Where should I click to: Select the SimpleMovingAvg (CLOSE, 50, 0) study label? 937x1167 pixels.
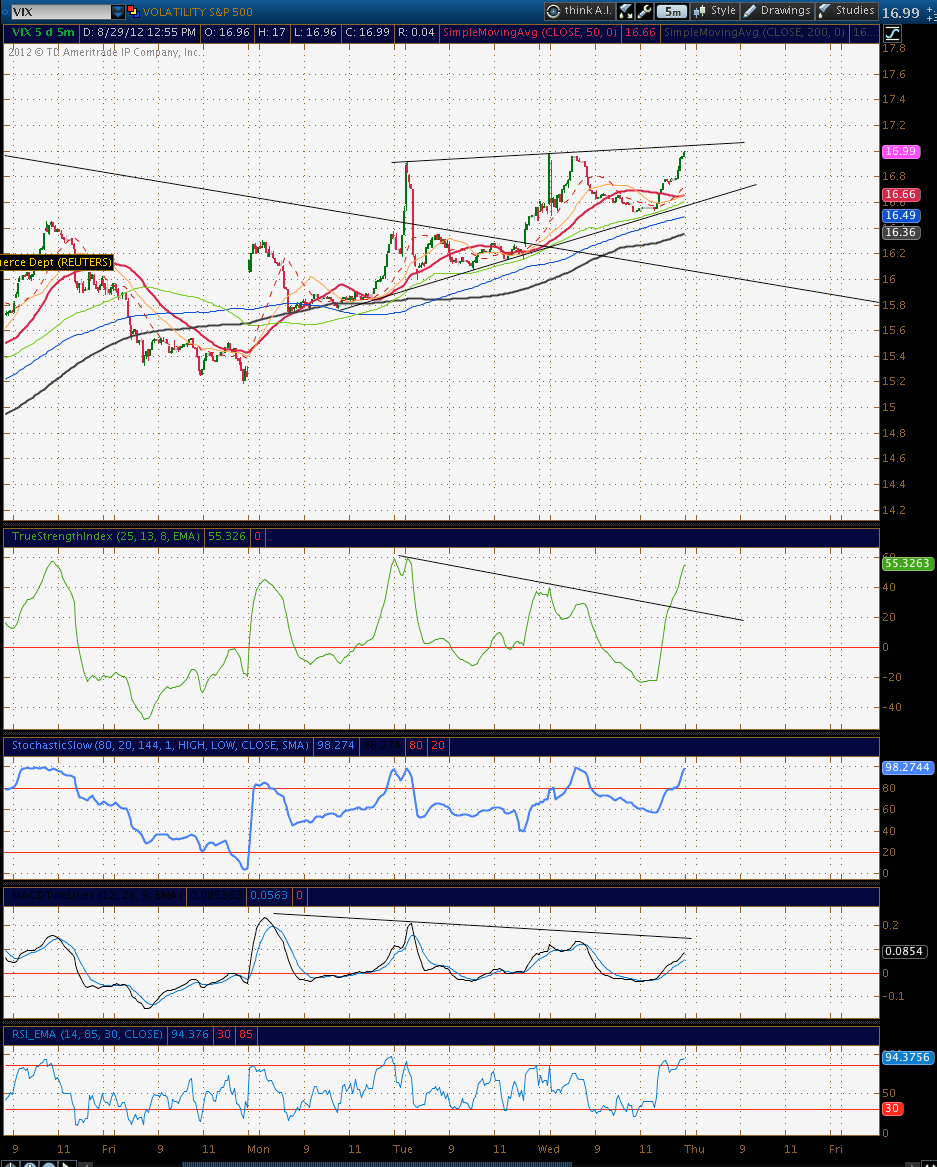pos(530,32)
